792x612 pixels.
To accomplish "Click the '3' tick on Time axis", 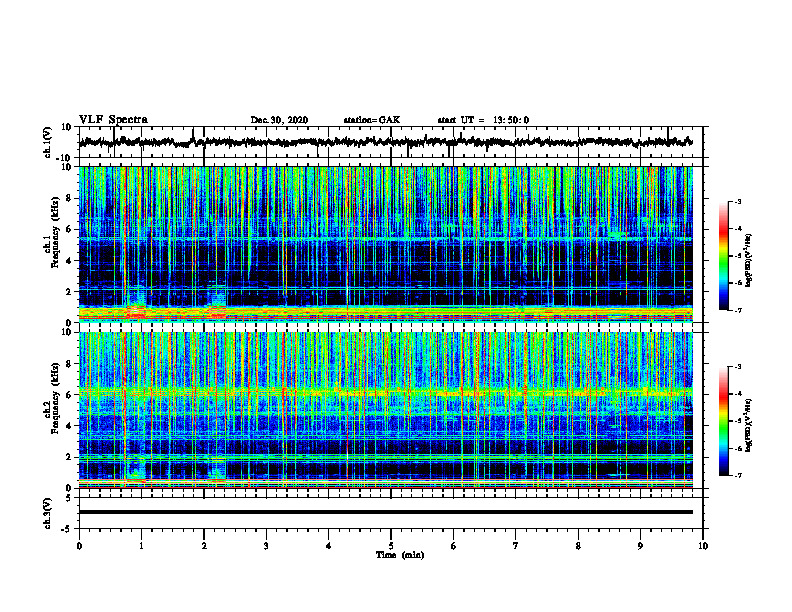I will (266, 546).
